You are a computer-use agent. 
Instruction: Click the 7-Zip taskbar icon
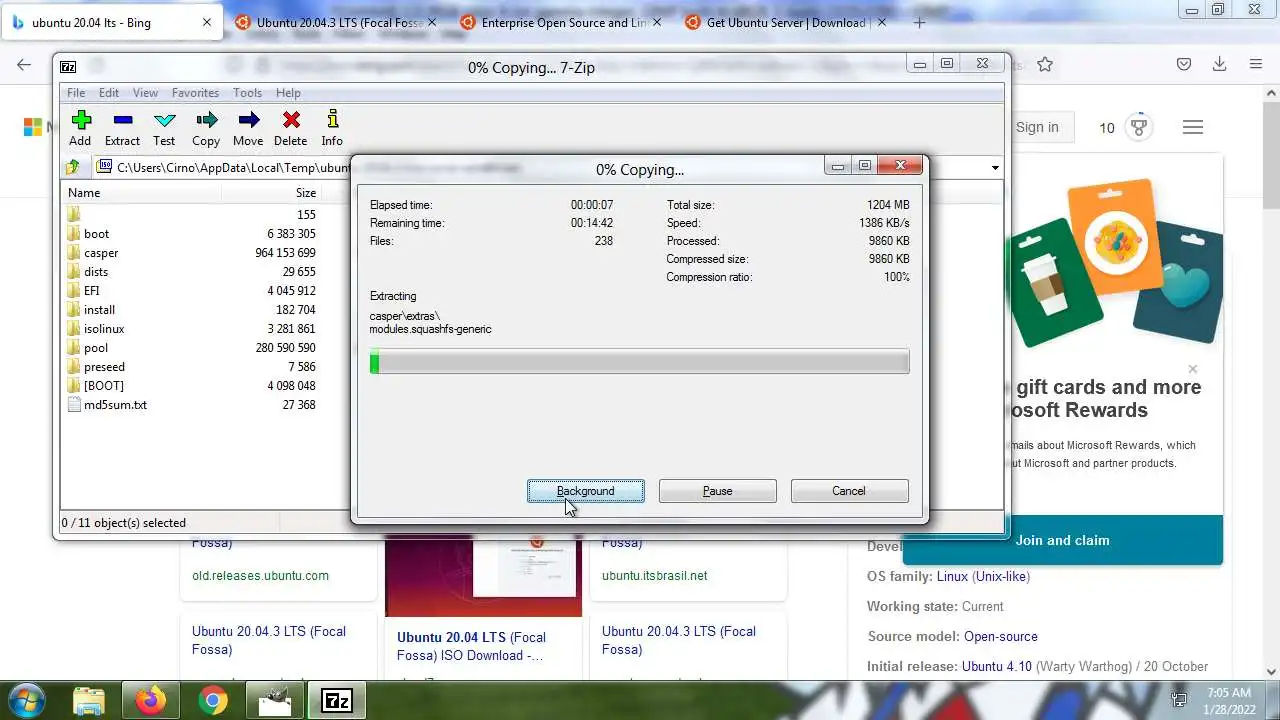pos(336,700)
